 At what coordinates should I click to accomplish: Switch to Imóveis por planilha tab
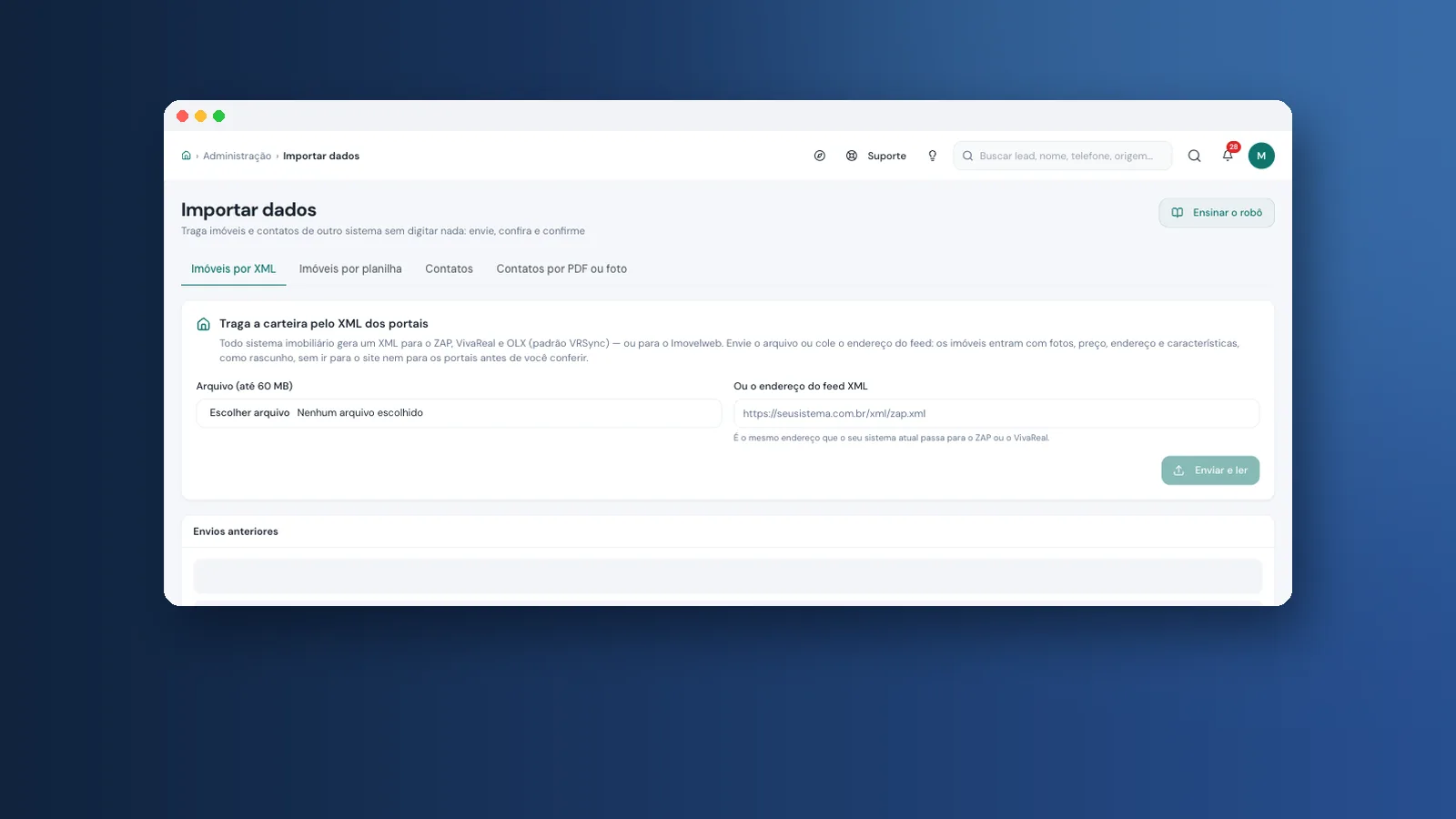(x=350, y=269)
